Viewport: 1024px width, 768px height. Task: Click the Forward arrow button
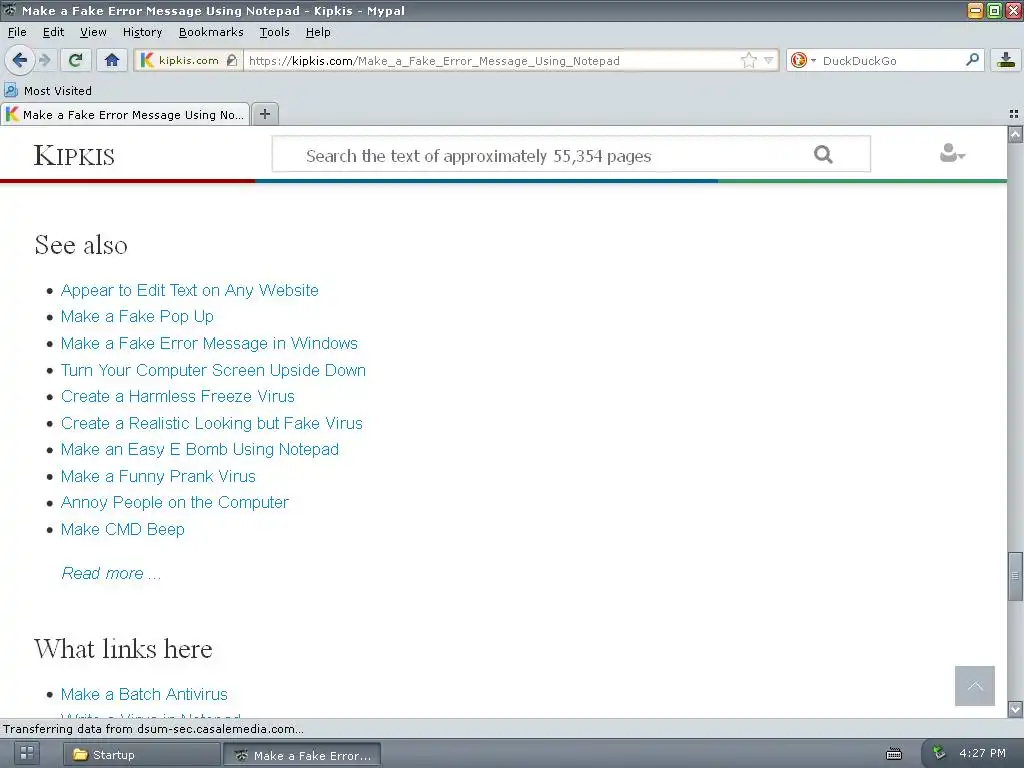tap(45, 61)
